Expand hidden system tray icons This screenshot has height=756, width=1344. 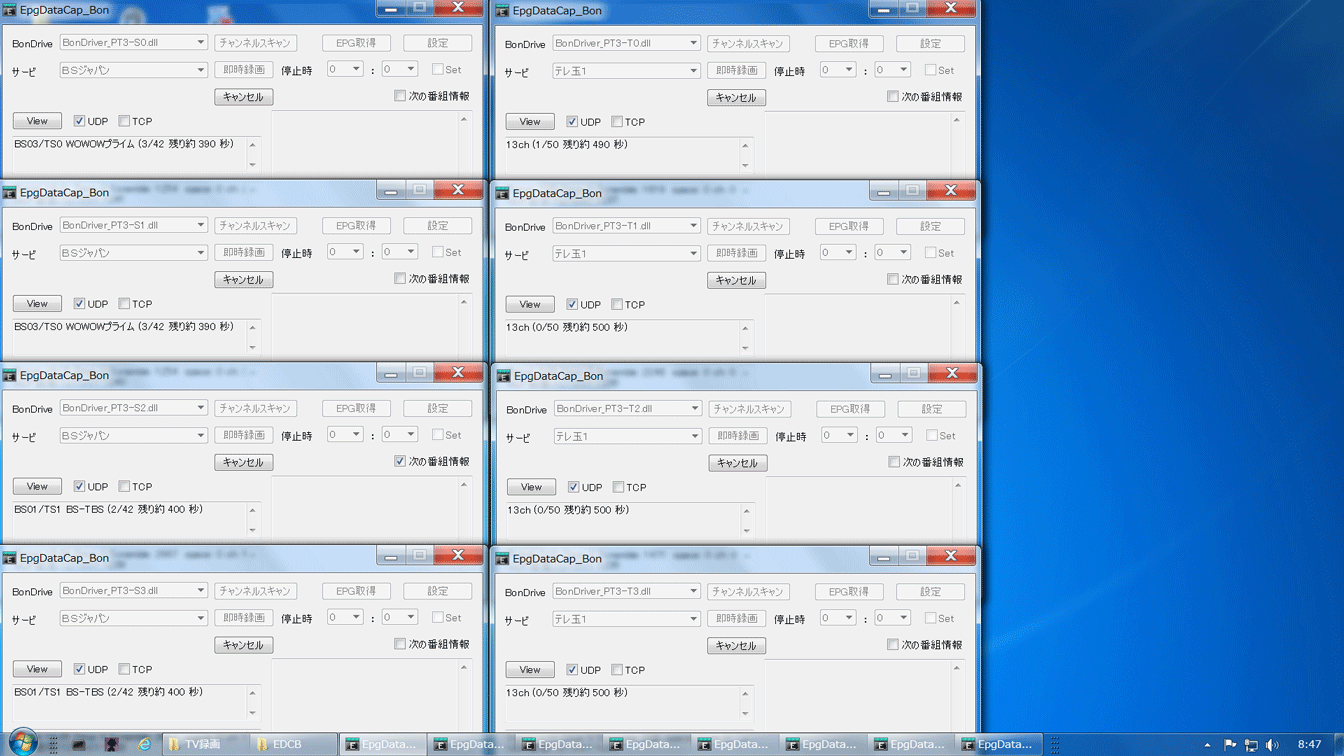tap(1207, 744)
